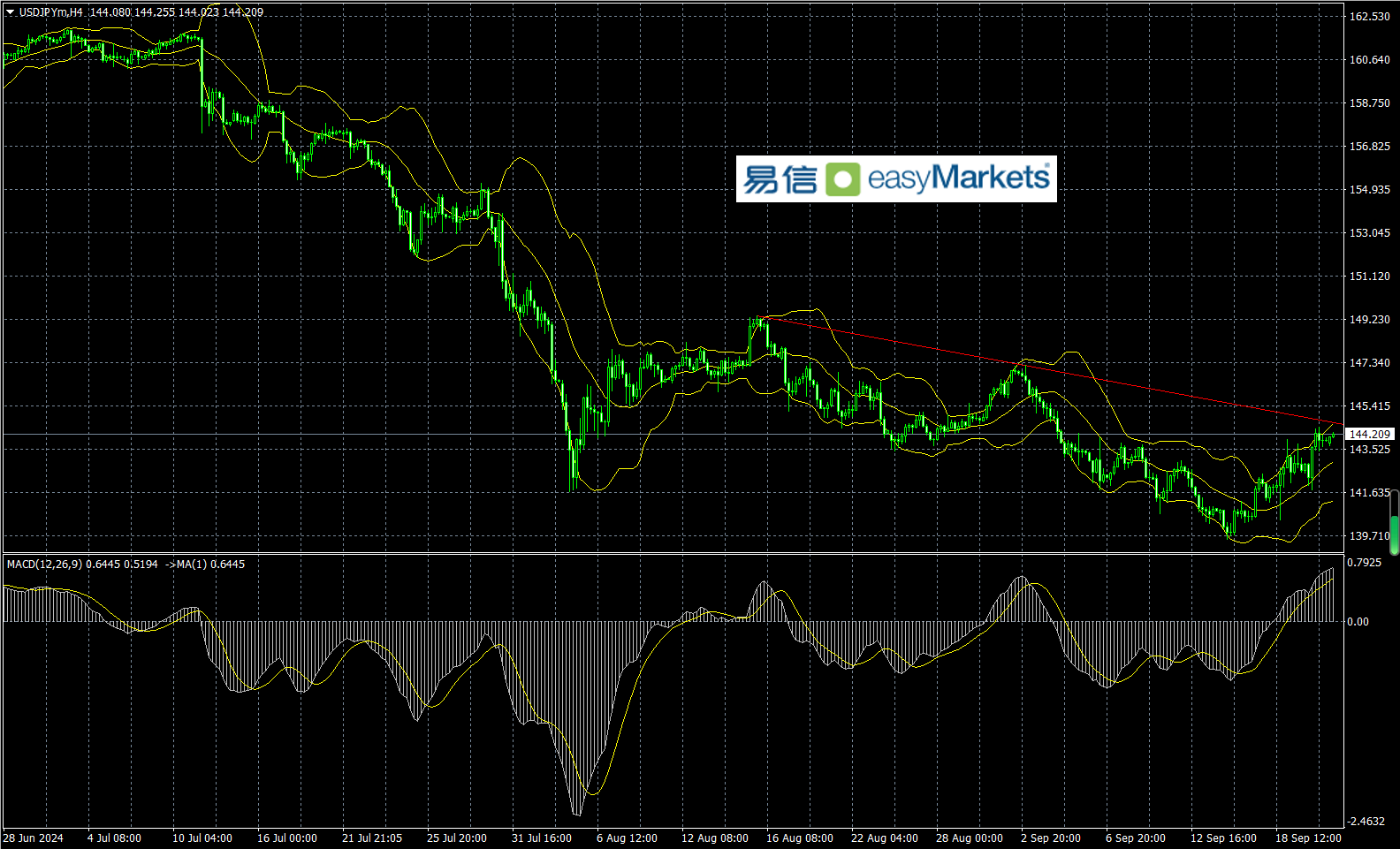1400x849 pixels.
Task: Click the 153.045 price axis label
Action: coord(1369,232)
